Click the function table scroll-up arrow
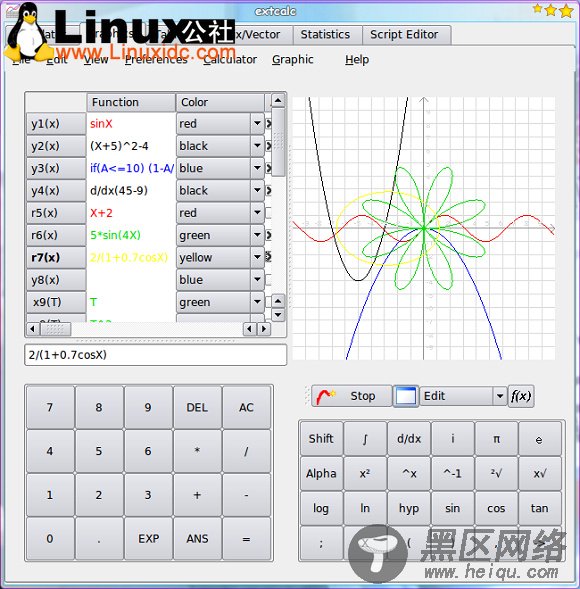This screenshot has height=589, width=580. click(278, 100)
